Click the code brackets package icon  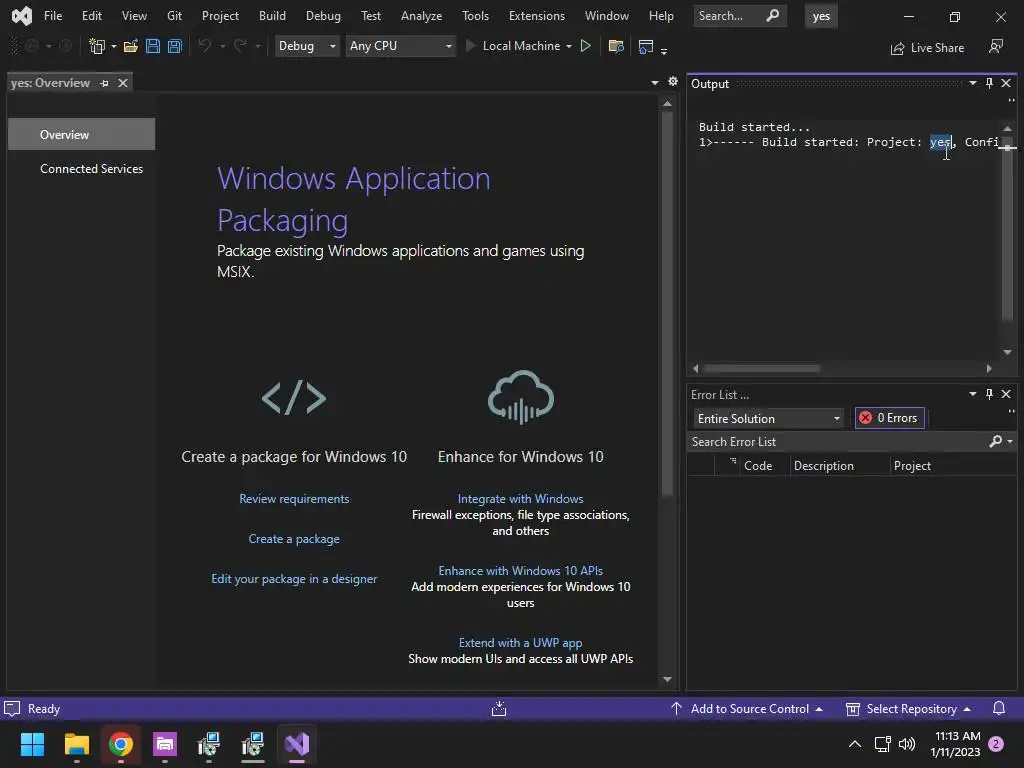point(294,398)
